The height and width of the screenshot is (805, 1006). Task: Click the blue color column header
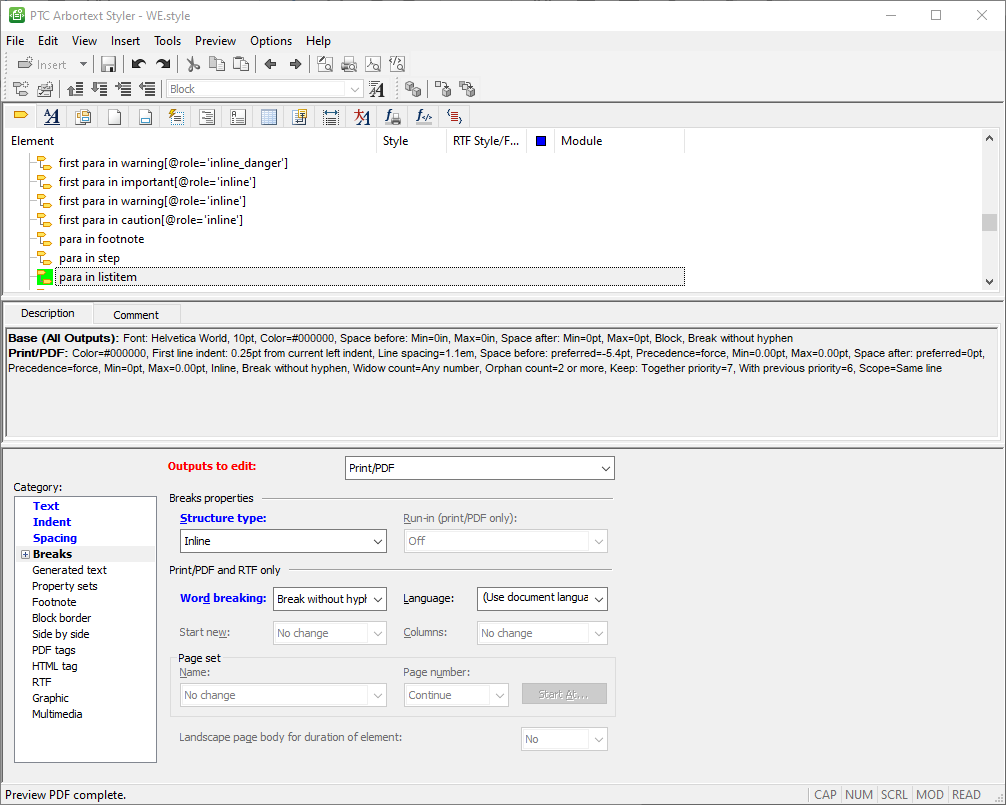(541, 141)
